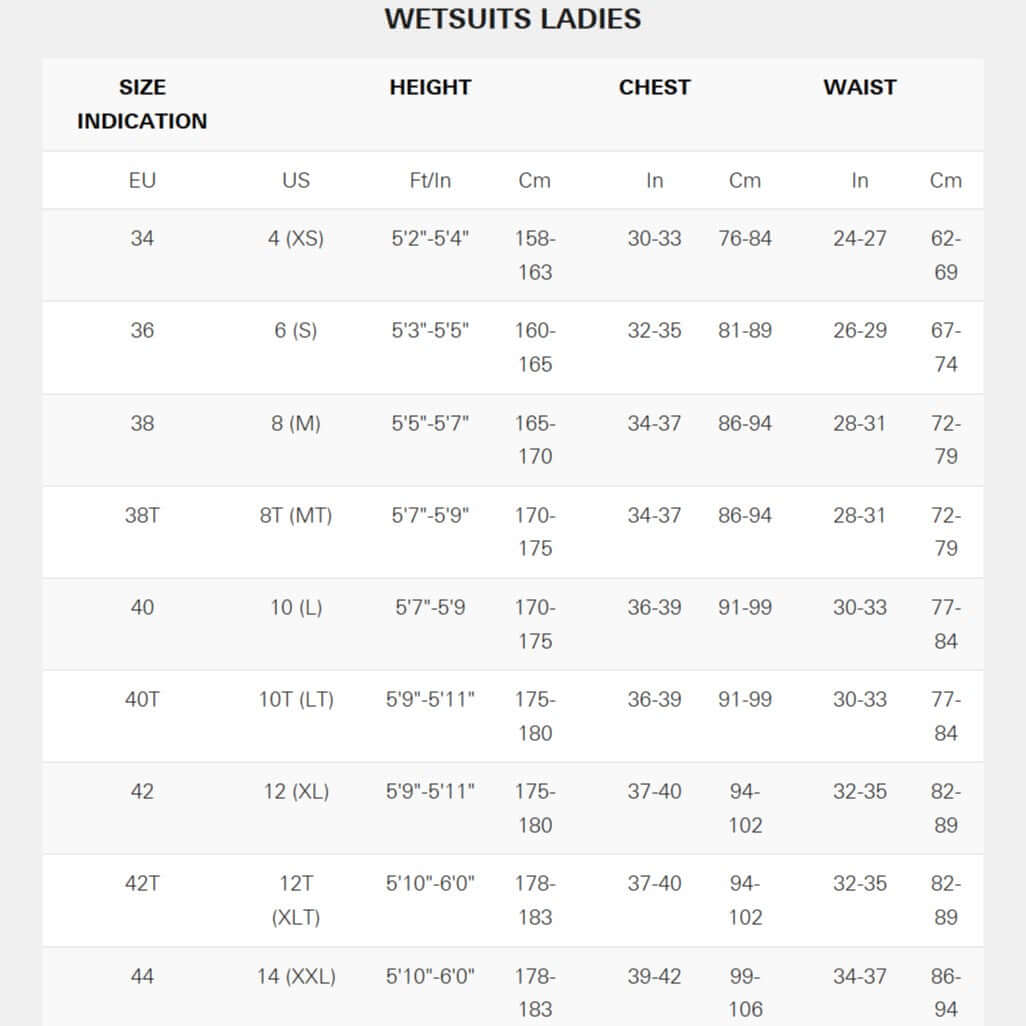1026x1026 pixels.
Task: Select the 6 (S) US size cell
Action: (296, 331)
